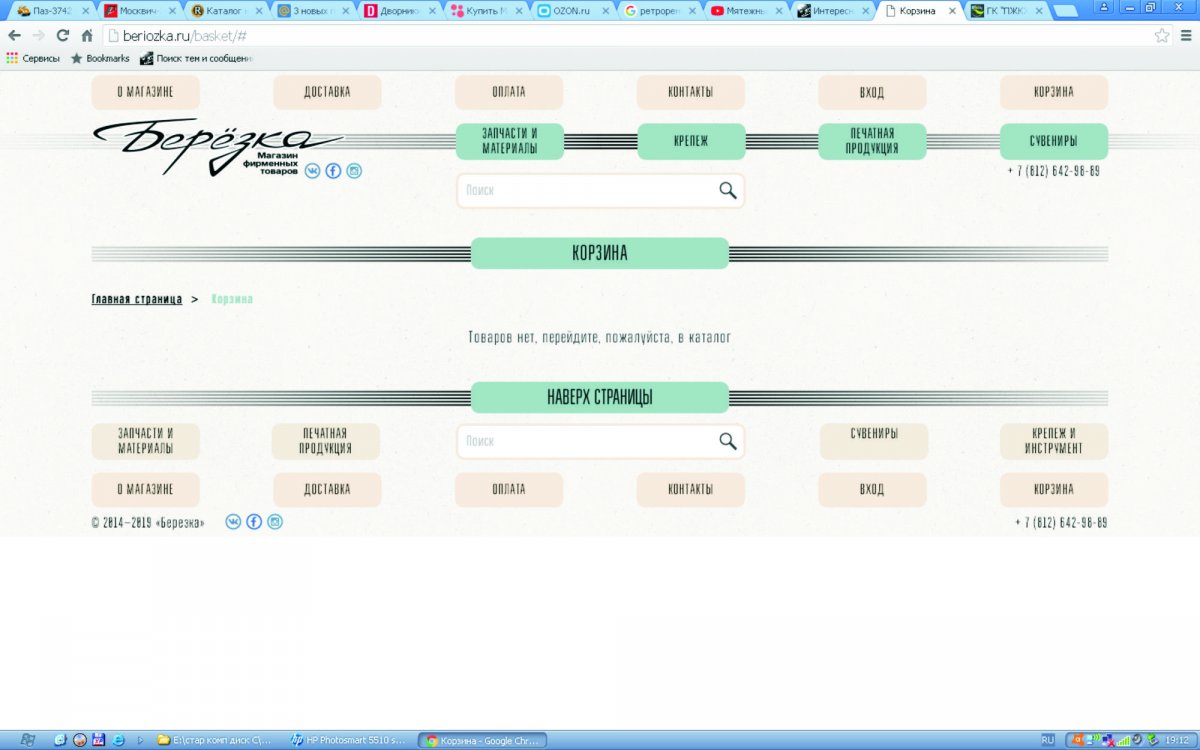Open footer ДОСТАВКА button
This screenshot has height=750, width=1200.
coord(327,490)
